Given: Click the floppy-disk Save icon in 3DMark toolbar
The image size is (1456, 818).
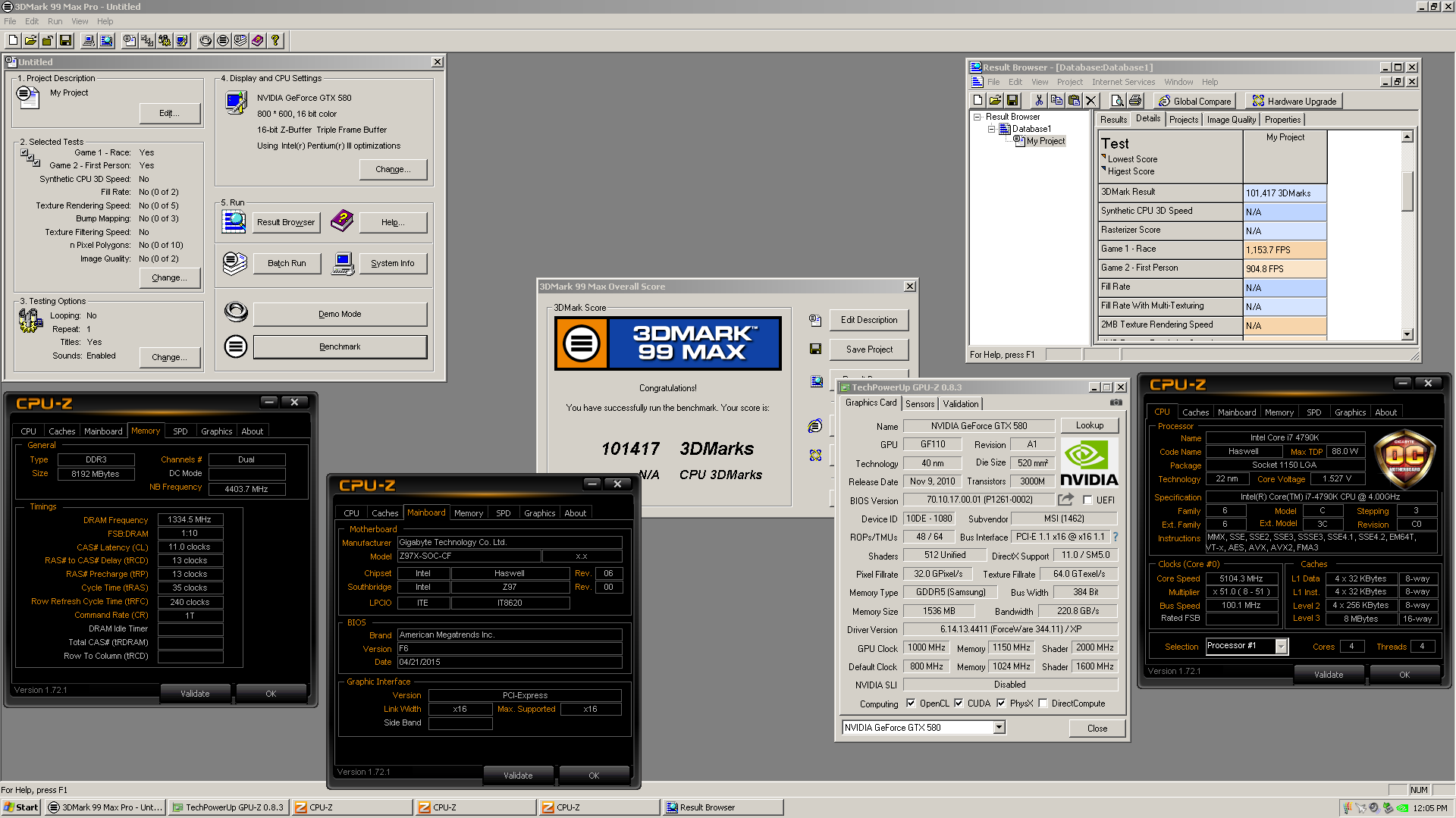Looking at the screenshot, I should [x=65, y=41].
